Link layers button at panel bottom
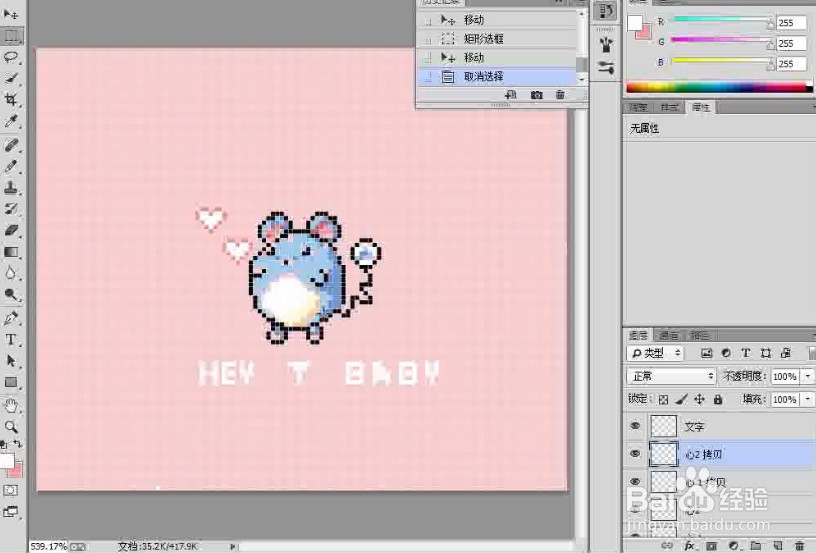The height and width of the screenshot is (553, 816). (x=666, y=545)
